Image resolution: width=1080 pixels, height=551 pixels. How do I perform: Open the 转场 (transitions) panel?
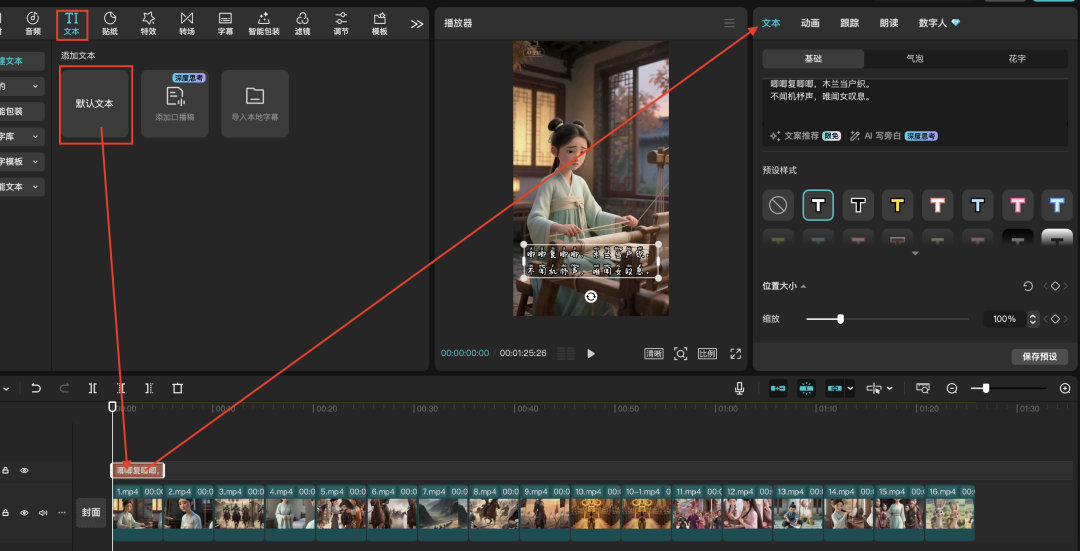pyautogui.click(x=187, y=22)
